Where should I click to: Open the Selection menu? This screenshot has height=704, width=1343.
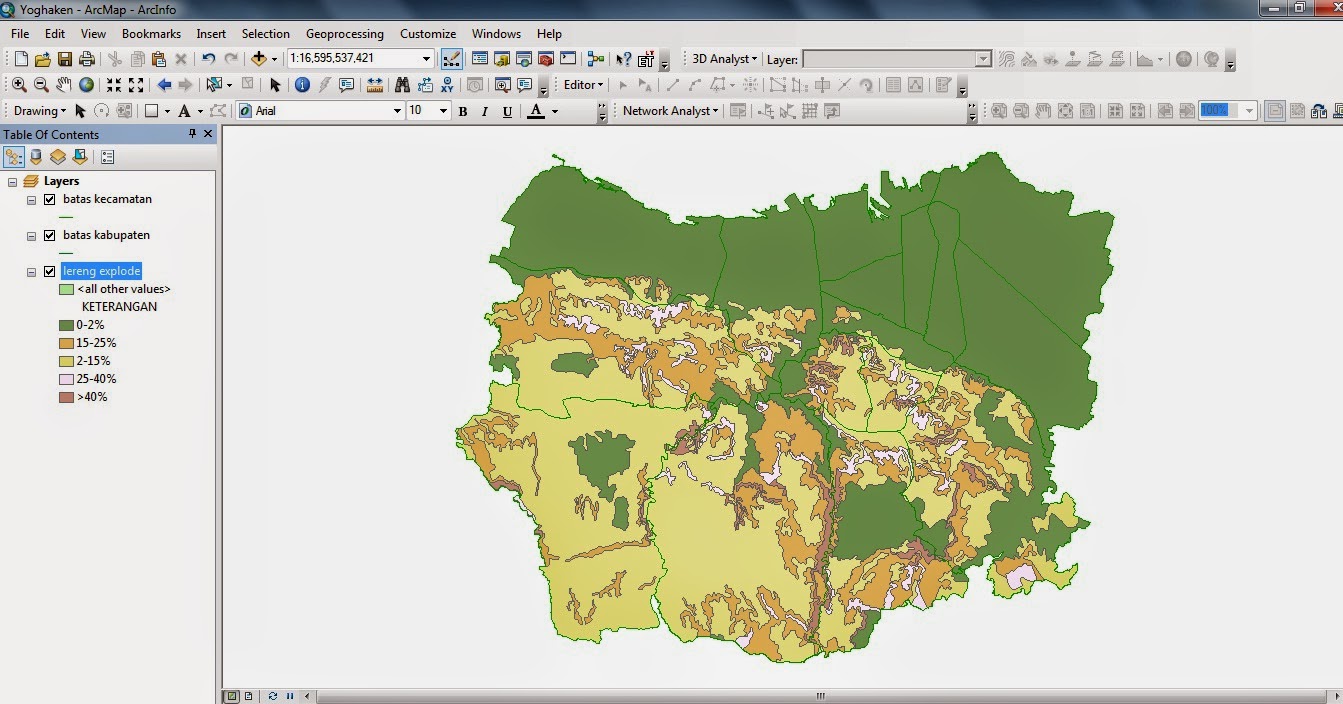click(265, 34)
